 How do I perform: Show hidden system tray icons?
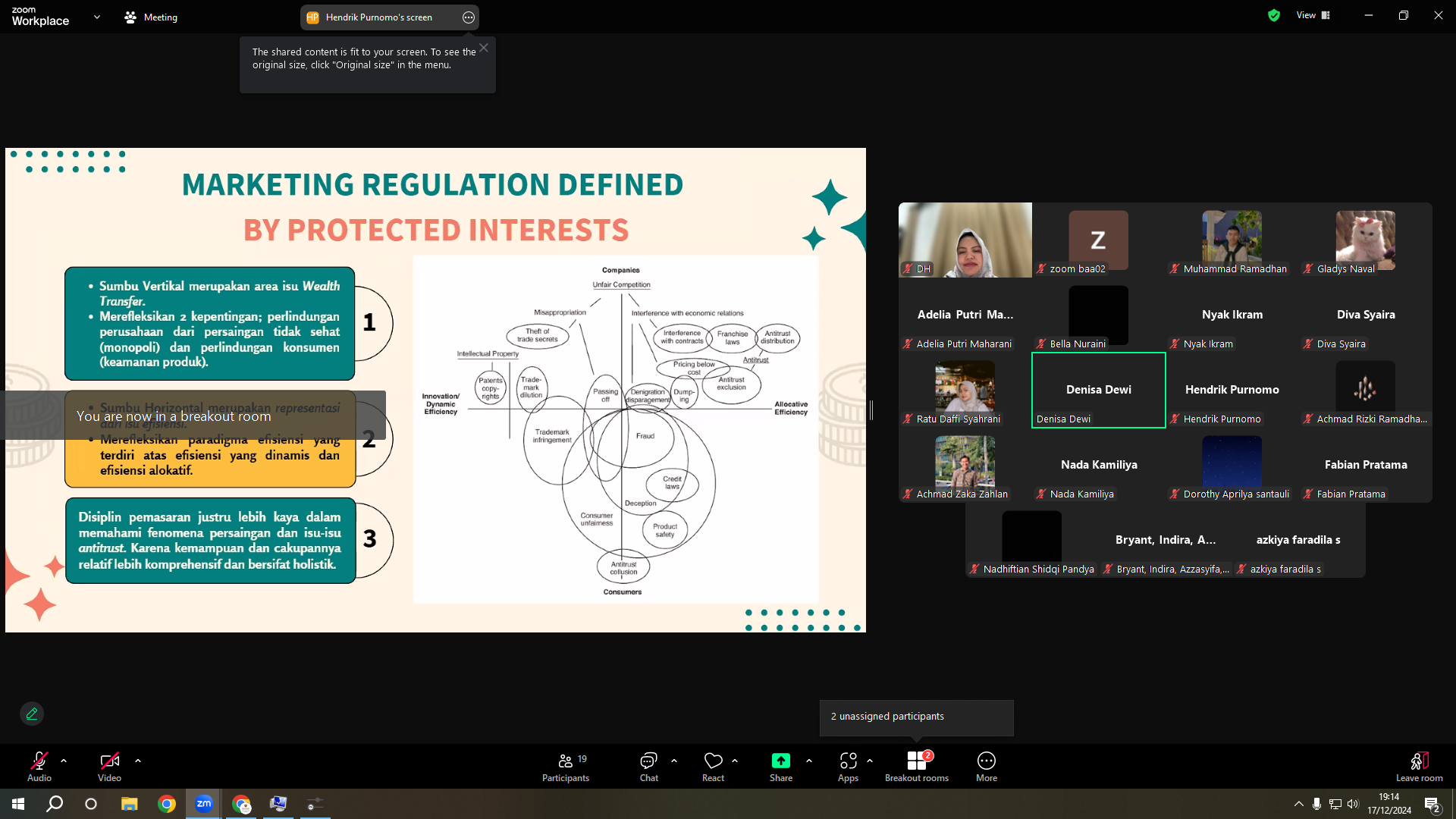point(1298,804)
